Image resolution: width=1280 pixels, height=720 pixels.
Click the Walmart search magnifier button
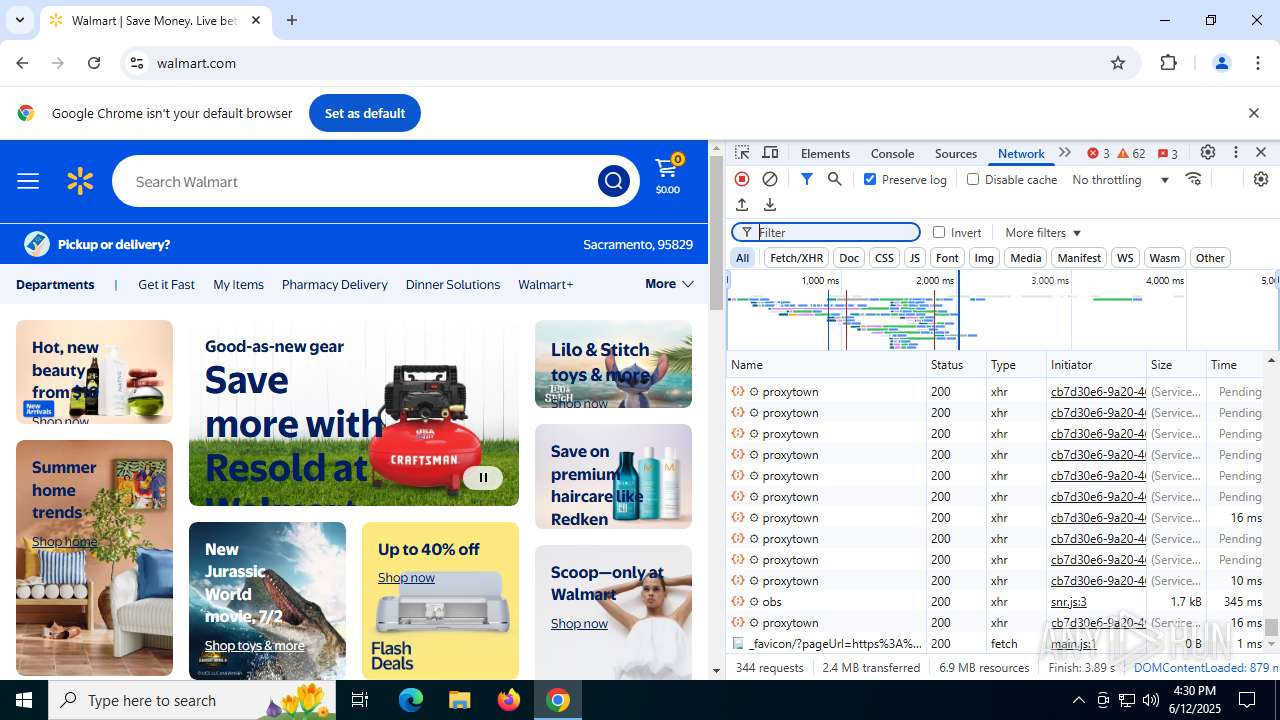[613, 181]
